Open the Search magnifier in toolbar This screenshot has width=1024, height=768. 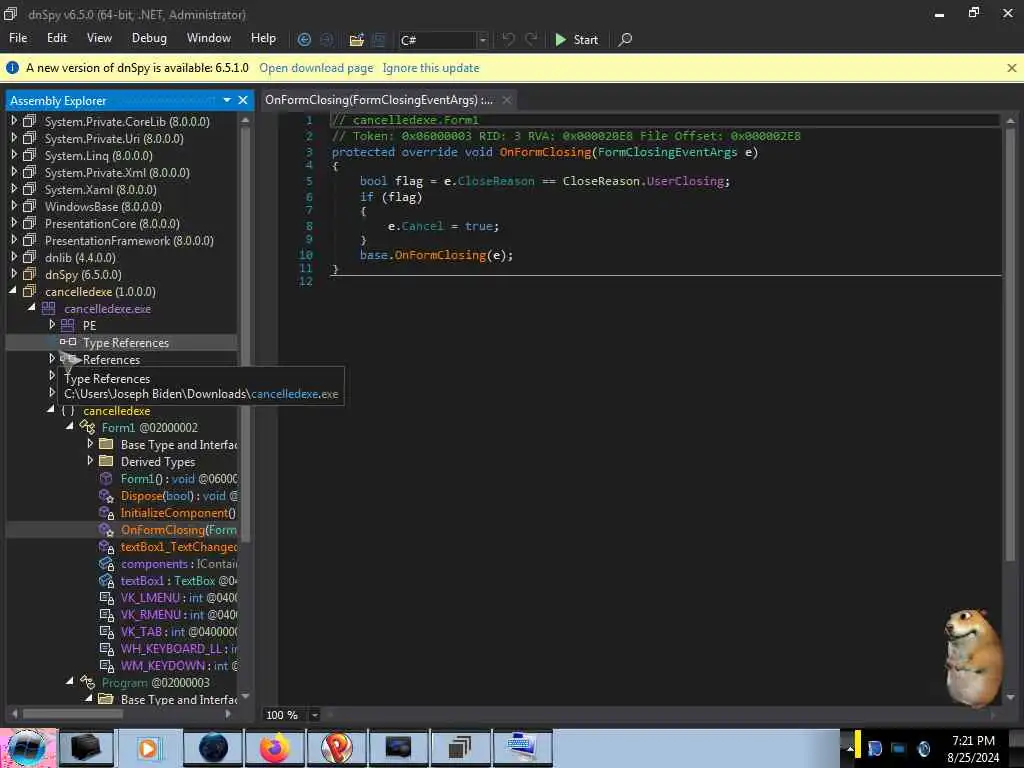625,40
